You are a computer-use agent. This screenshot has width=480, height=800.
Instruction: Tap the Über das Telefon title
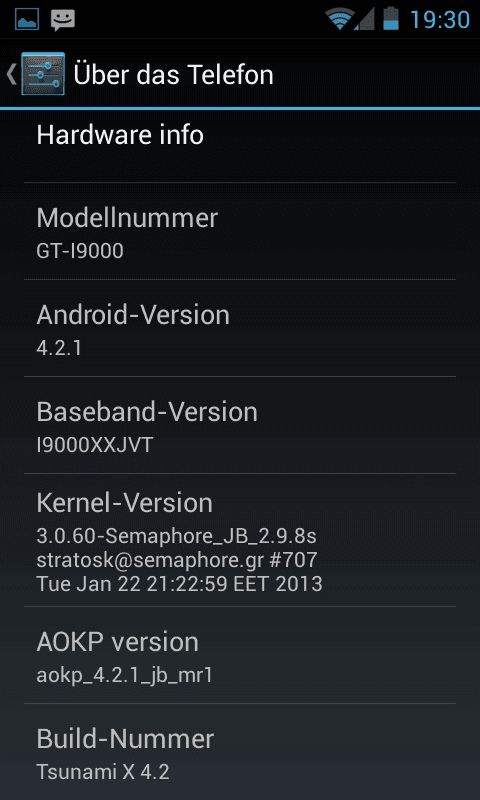point(173,74)
